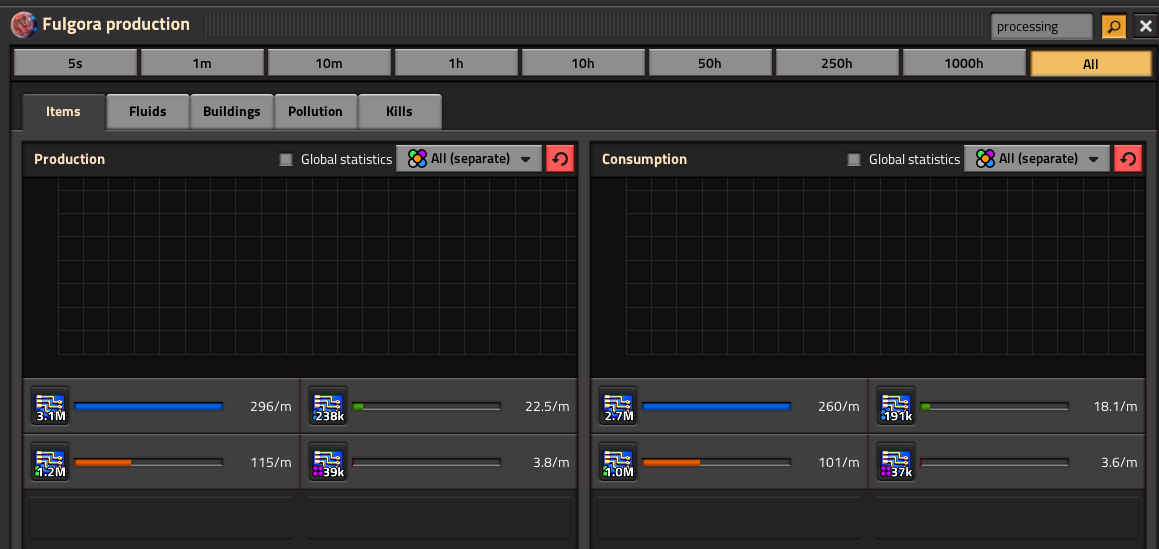
Task: Click the orange magnifier search button
Action: pyautogui.click(x=1113, y=27)
